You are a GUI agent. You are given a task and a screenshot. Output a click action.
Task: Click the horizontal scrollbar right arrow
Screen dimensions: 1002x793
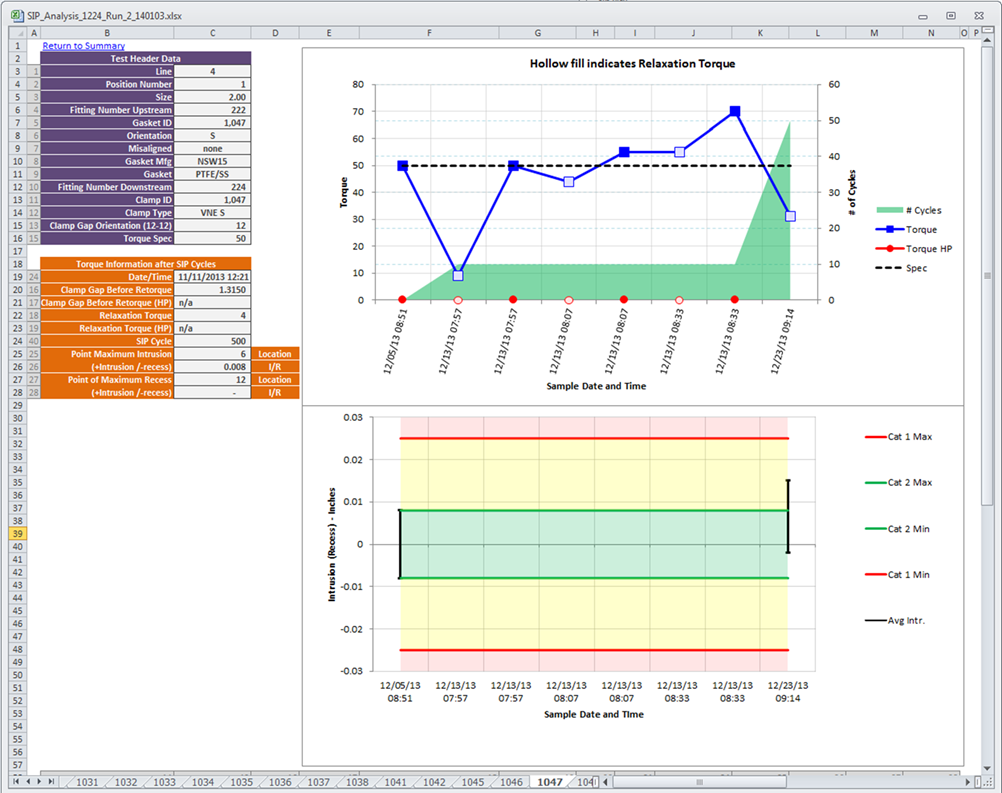(967, 781)
